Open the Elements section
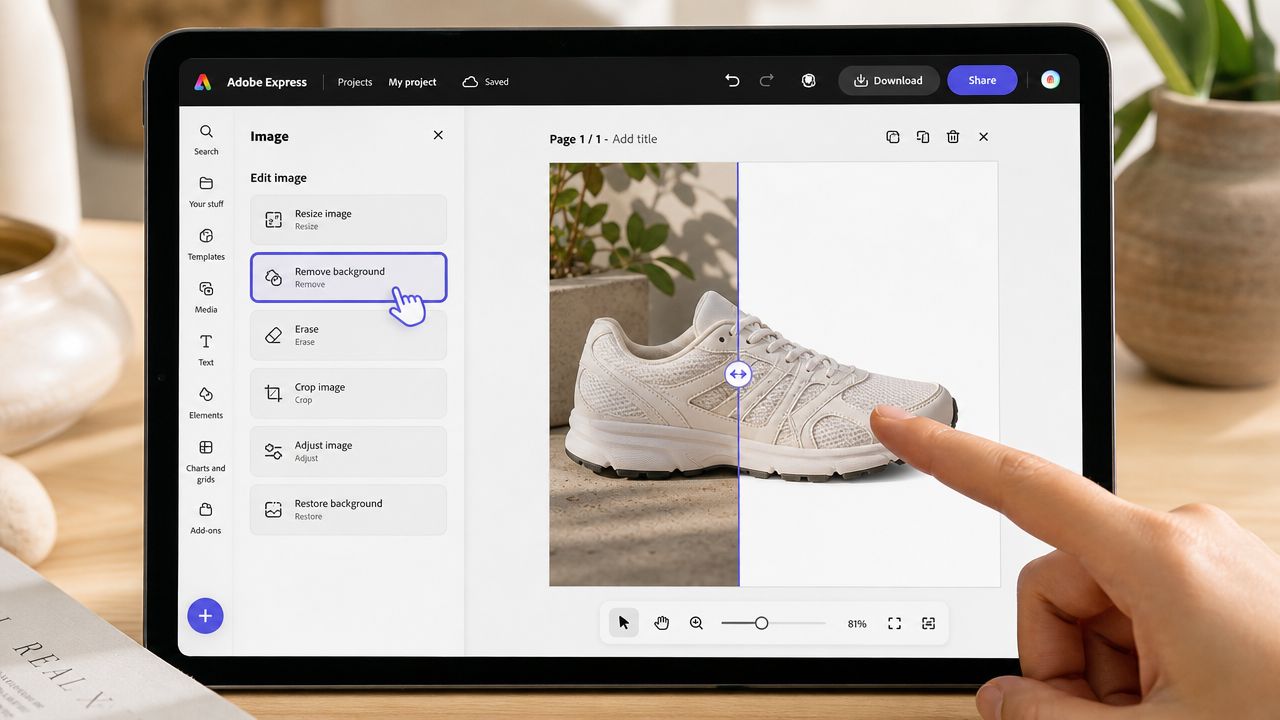1280x720 pixels. (x=206, y=403)
